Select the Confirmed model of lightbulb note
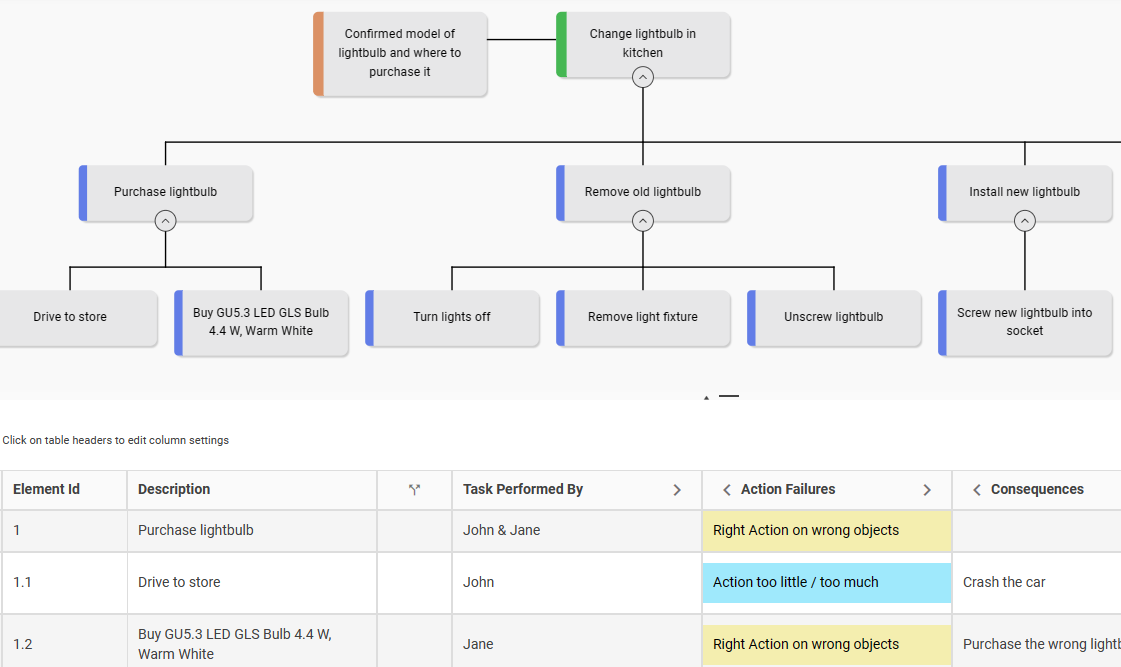Viewport: 1121px width, 667px height. [400, 53]
